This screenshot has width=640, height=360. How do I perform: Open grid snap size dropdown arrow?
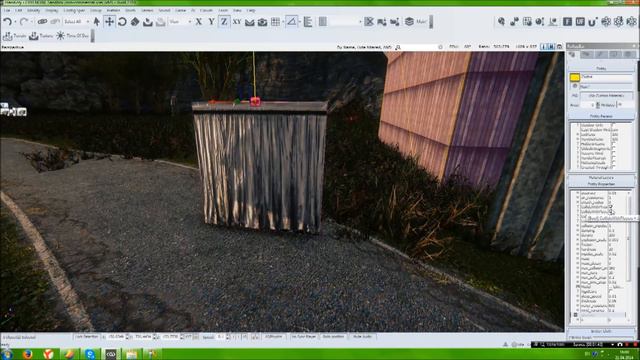[283, 22]
